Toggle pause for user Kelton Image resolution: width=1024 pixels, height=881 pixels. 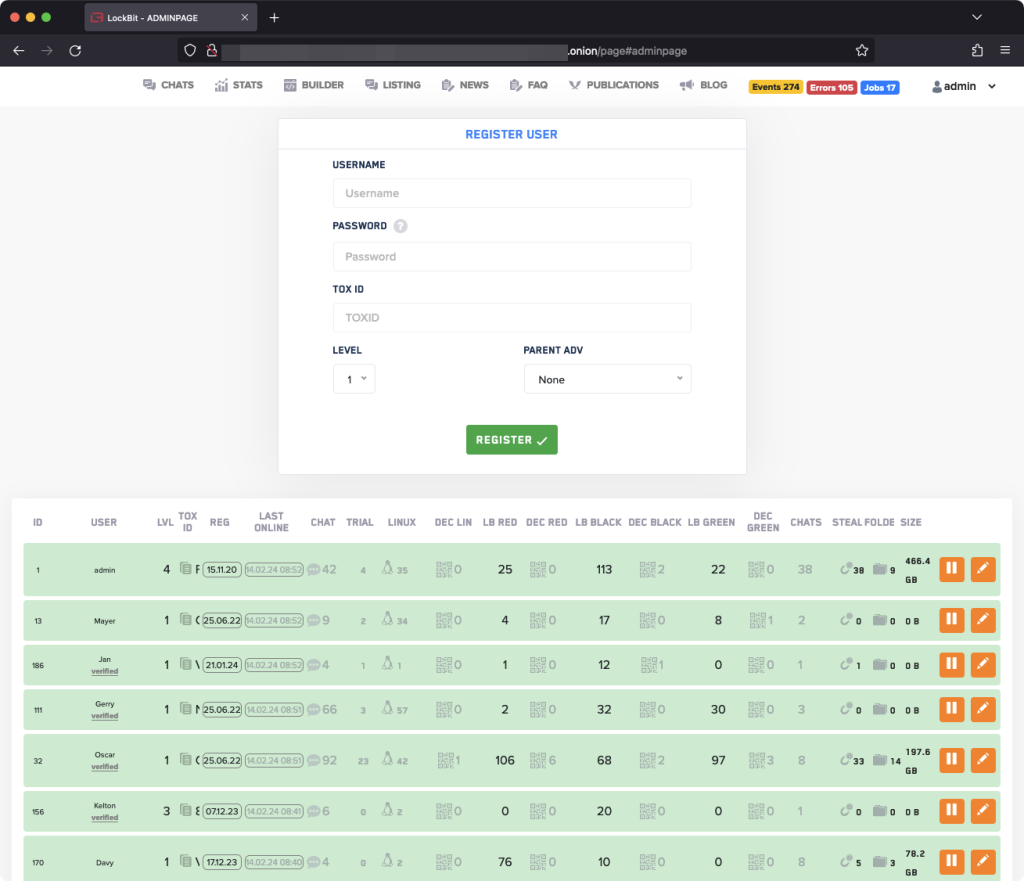[x=951, y=811]
